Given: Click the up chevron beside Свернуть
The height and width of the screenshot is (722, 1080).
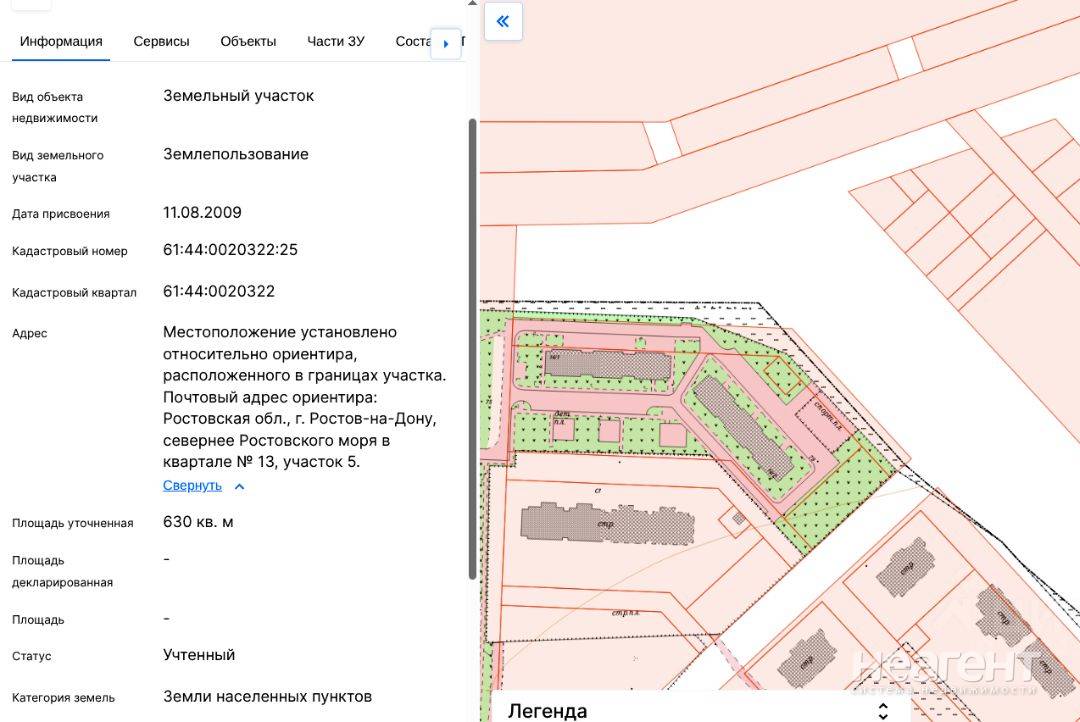Looking at the screenshot, I should (x=239, y=486).
